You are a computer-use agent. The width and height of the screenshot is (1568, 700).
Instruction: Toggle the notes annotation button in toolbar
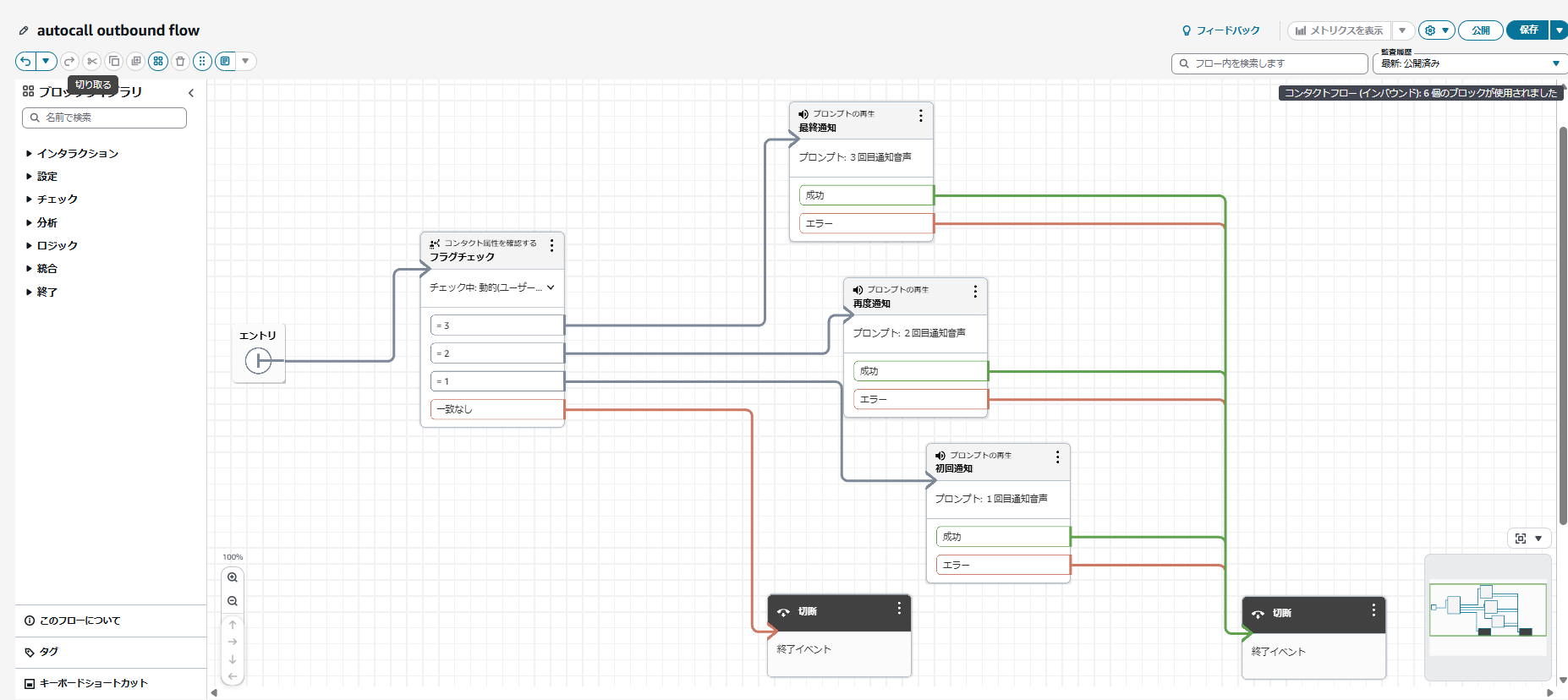[225, 61]
